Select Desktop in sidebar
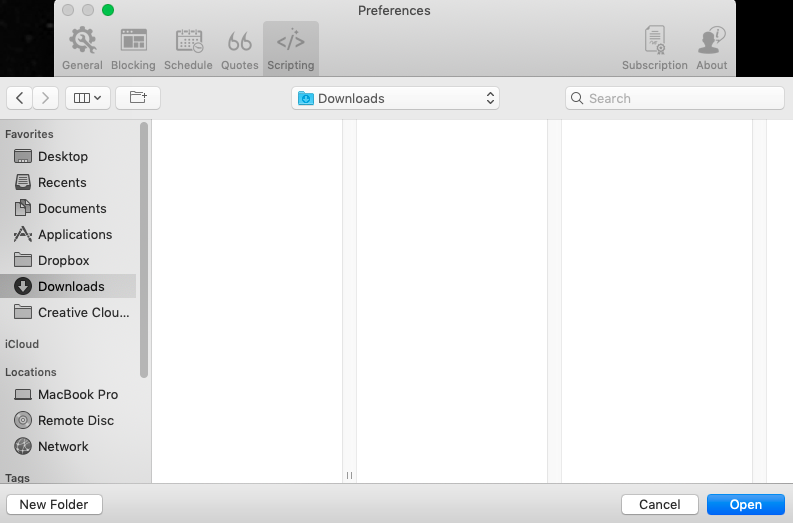This screenshot has height=523, width=793. click(x=68, y=156)
